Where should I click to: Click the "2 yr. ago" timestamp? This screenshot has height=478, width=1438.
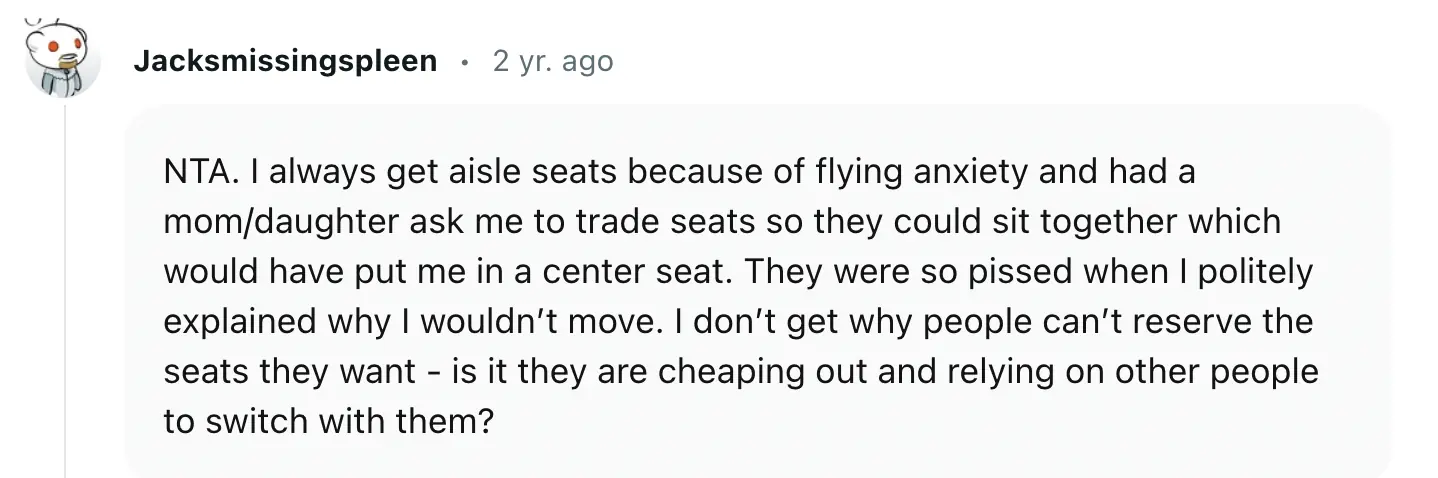point(553,61)
